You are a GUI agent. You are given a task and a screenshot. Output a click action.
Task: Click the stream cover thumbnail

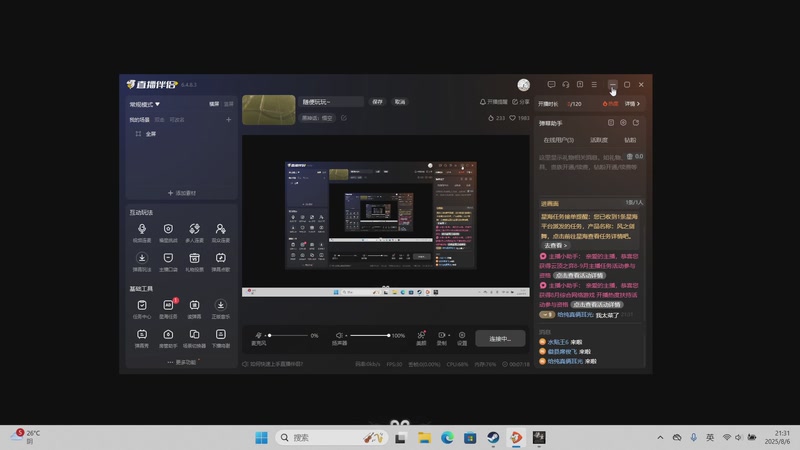(x=269, y=110)
